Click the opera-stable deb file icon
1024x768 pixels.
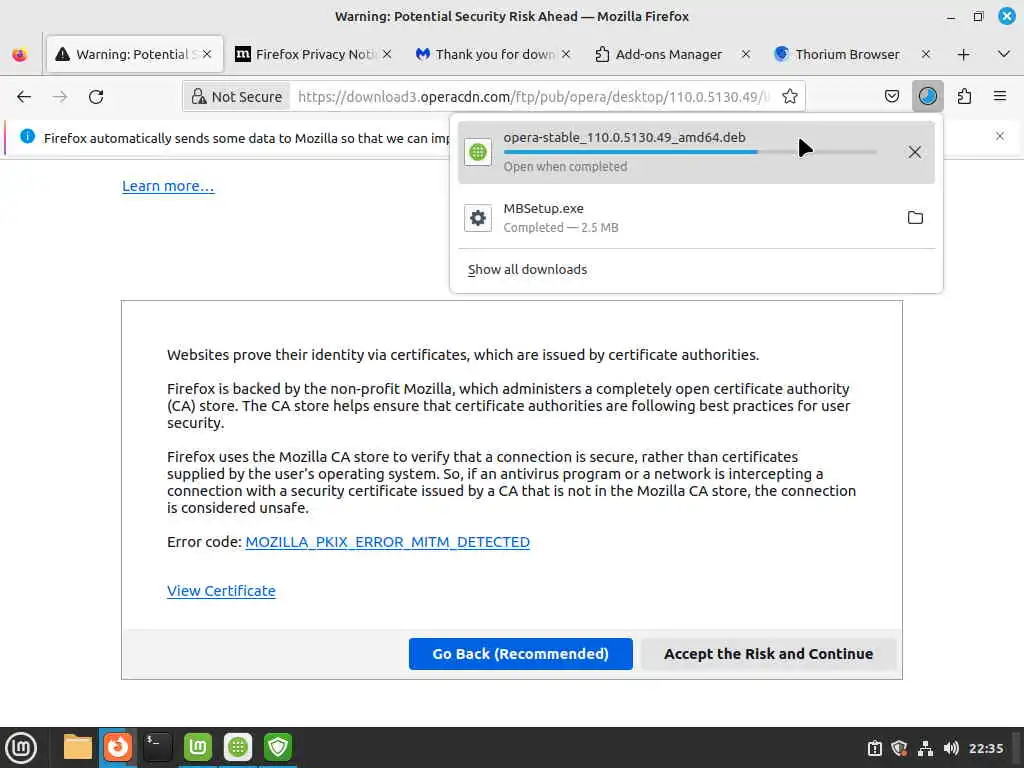tap(478, 152)
